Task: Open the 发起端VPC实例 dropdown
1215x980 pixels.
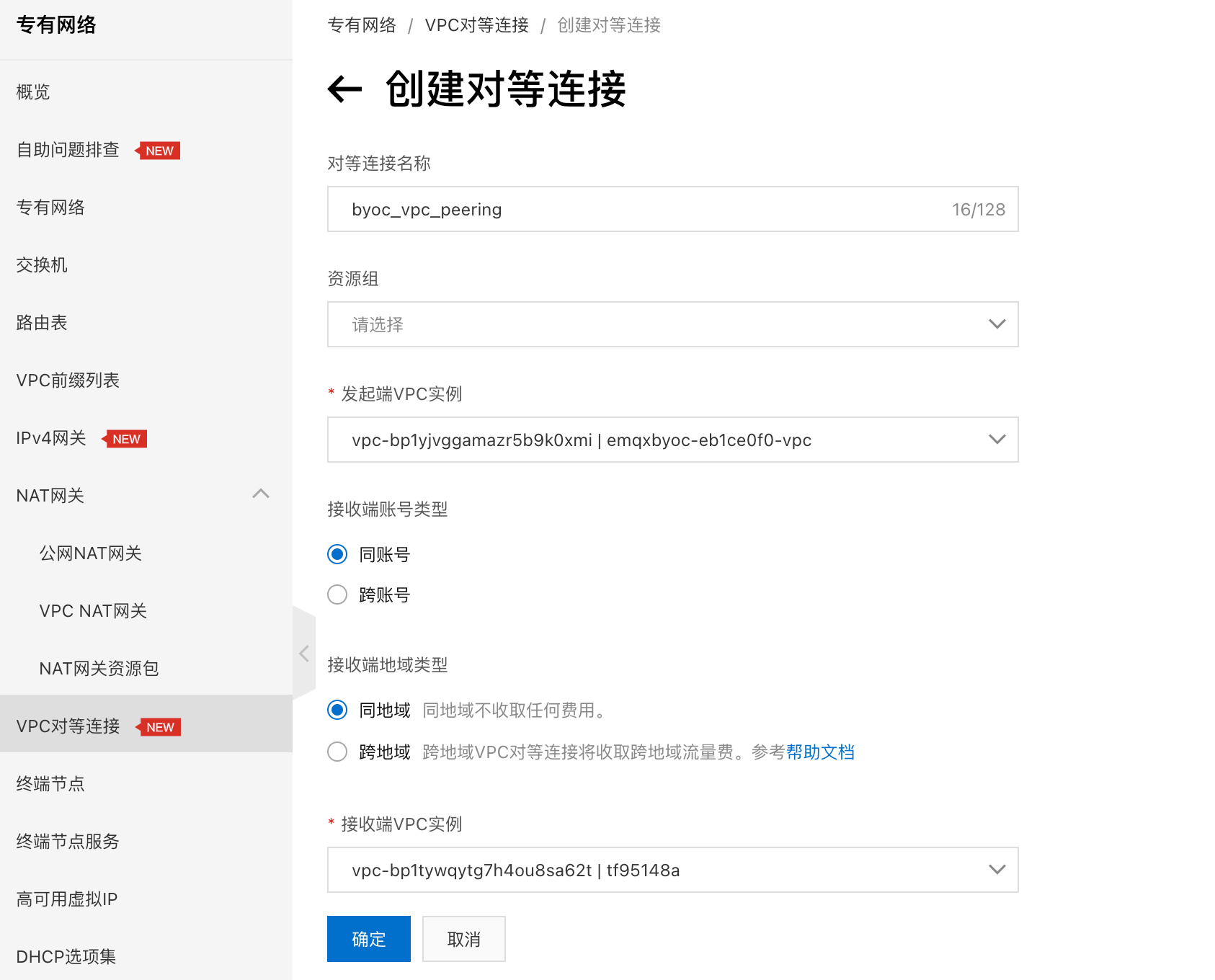Action: point(672,440)
